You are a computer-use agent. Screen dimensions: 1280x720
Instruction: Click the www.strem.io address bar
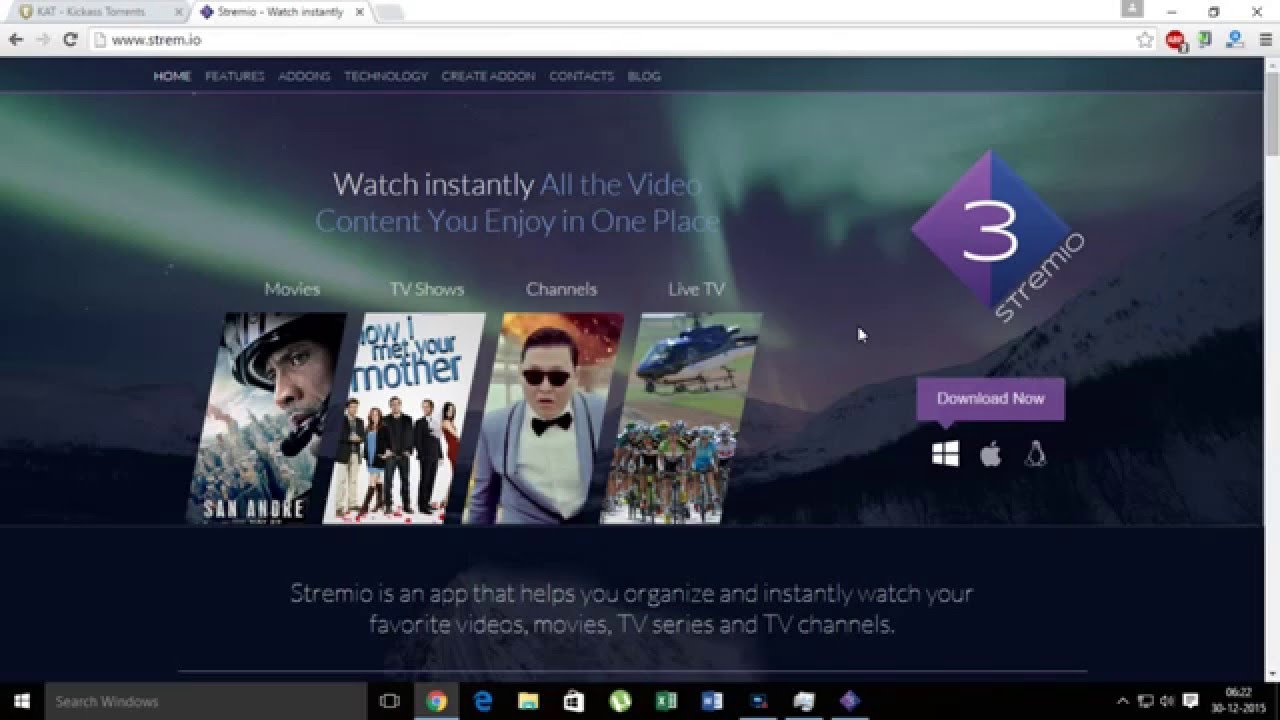(x=610, y=40)
